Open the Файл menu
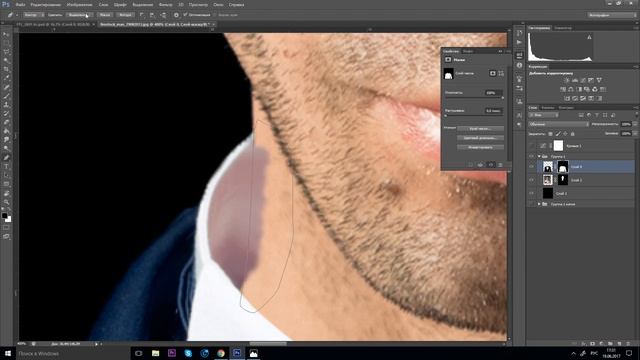 20,4
